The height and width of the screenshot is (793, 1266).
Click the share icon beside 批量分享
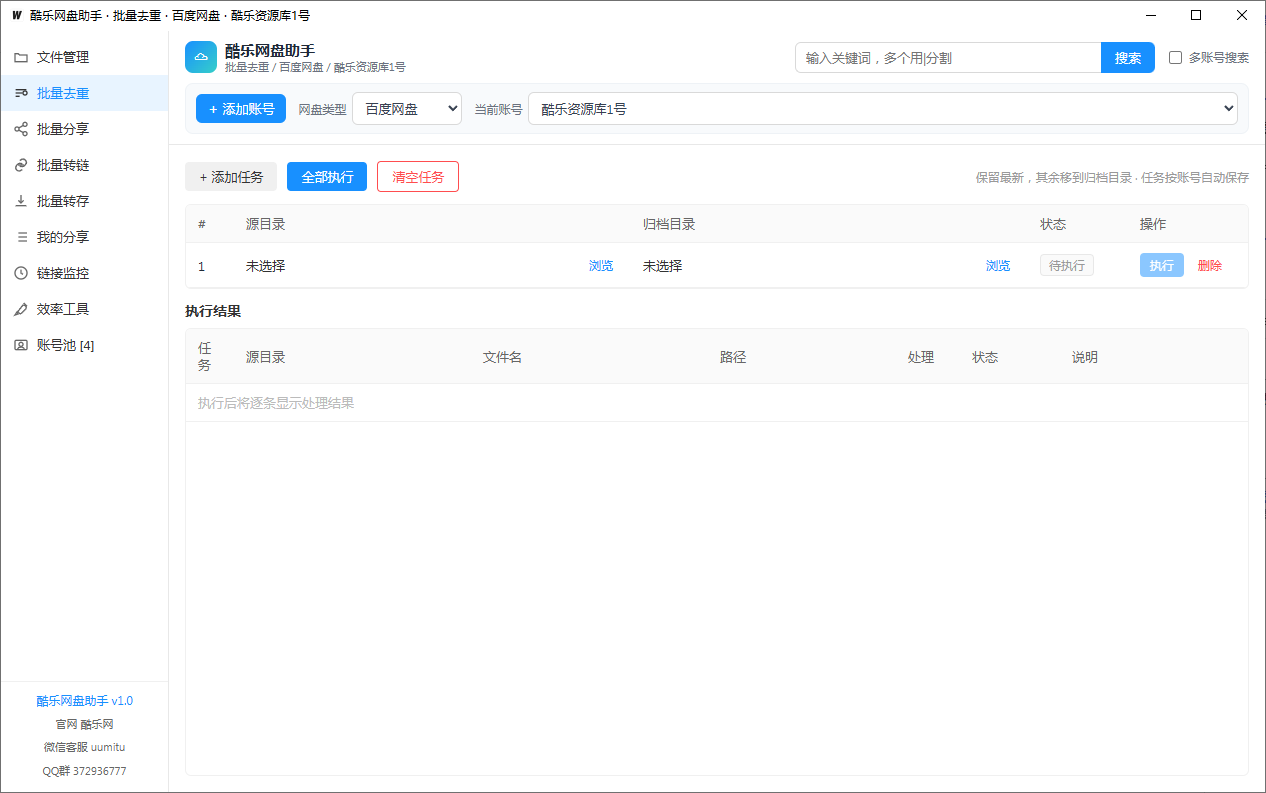tap(21, 129)
